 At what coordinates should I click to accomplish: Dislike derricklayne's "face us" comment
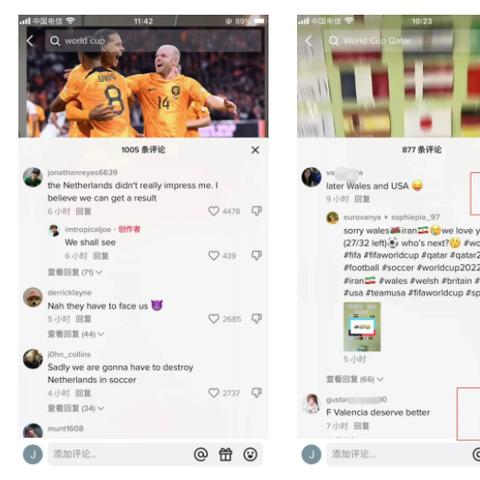(x=256, y=319)
